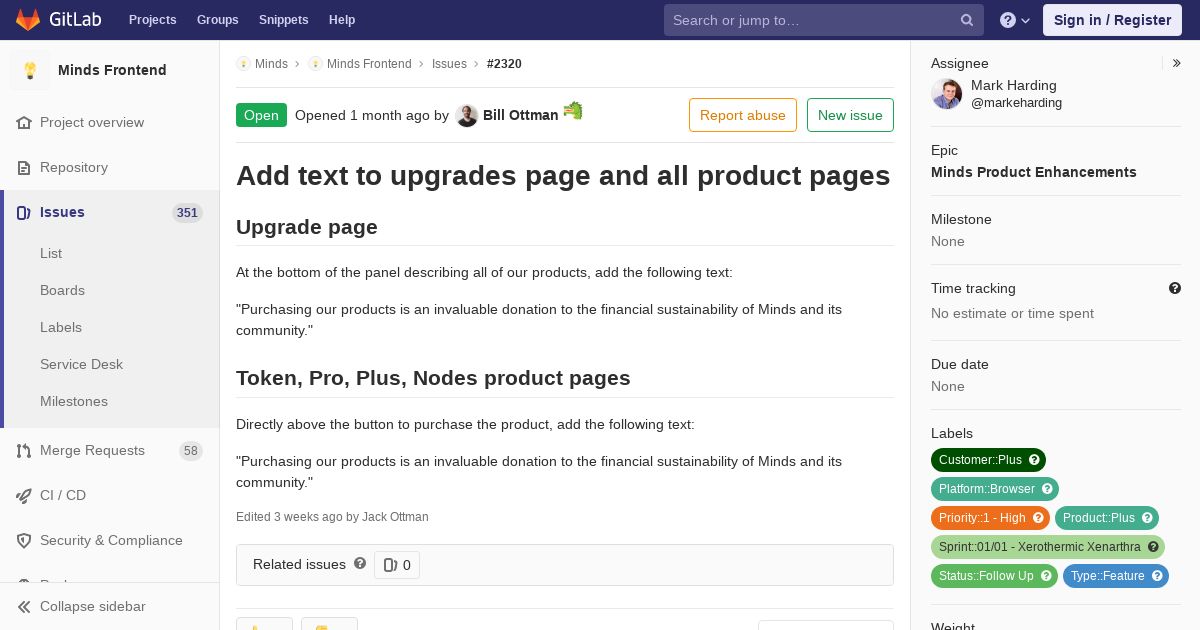Click Product::Plus label
This screenshot has width=1200, height=630.
tap(1099, 518)
